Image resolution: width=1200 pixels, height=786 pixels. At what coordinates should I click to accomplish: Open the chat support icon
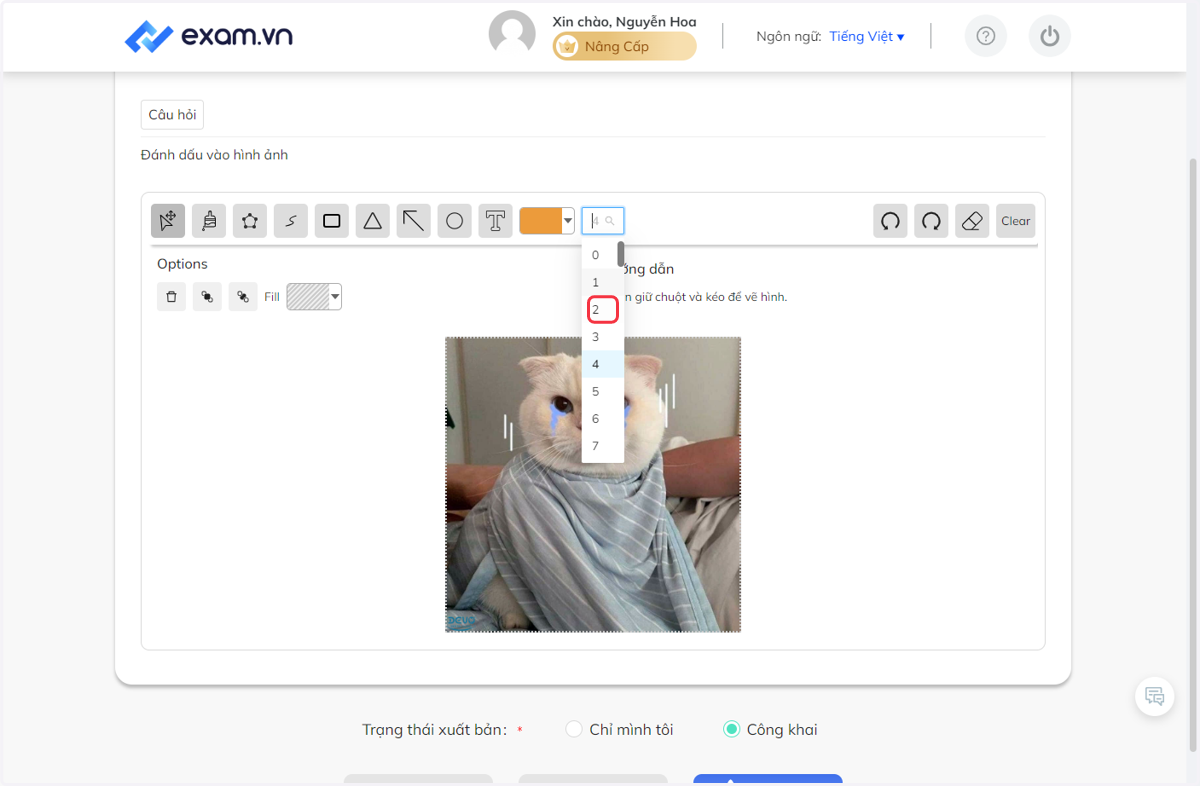coord(1155,696)
